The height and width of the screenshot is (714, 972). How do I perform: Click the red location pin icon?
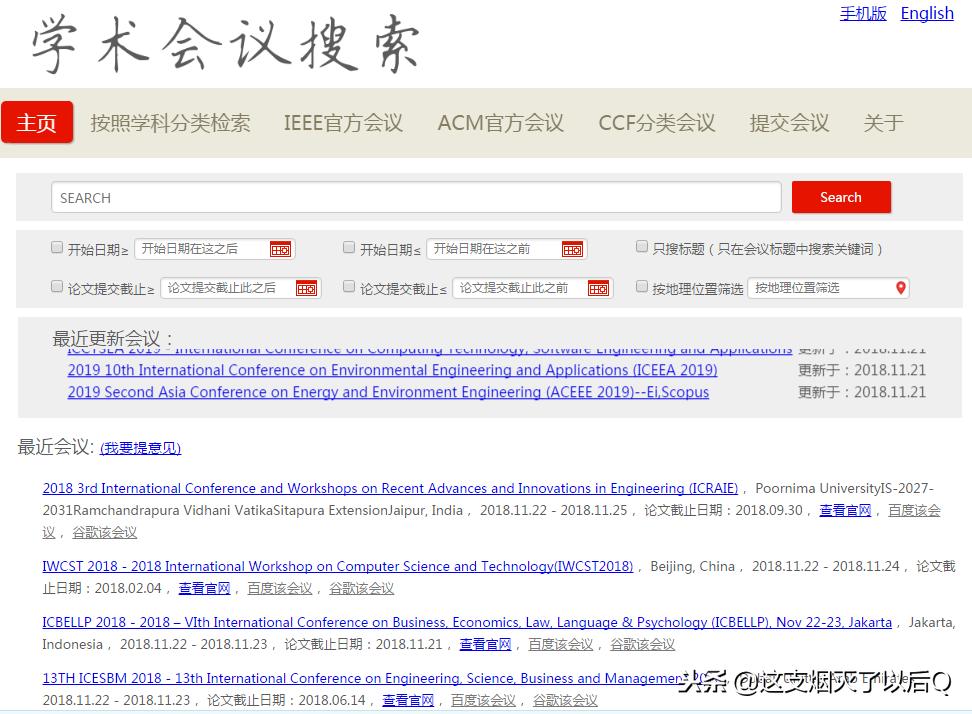(x=901, y=287)
